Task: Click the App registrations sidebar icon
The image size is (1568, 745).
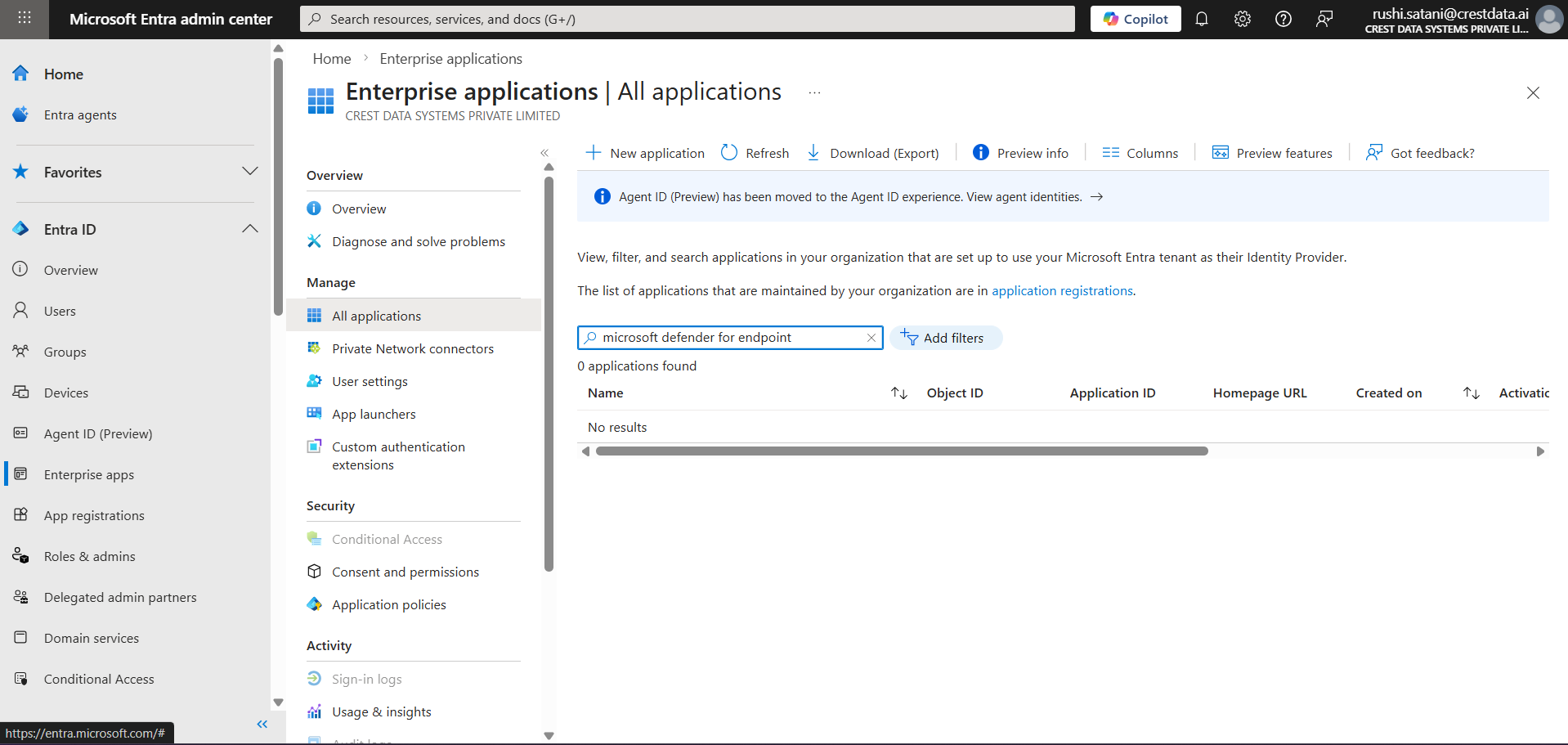Action: coord(20,514)
